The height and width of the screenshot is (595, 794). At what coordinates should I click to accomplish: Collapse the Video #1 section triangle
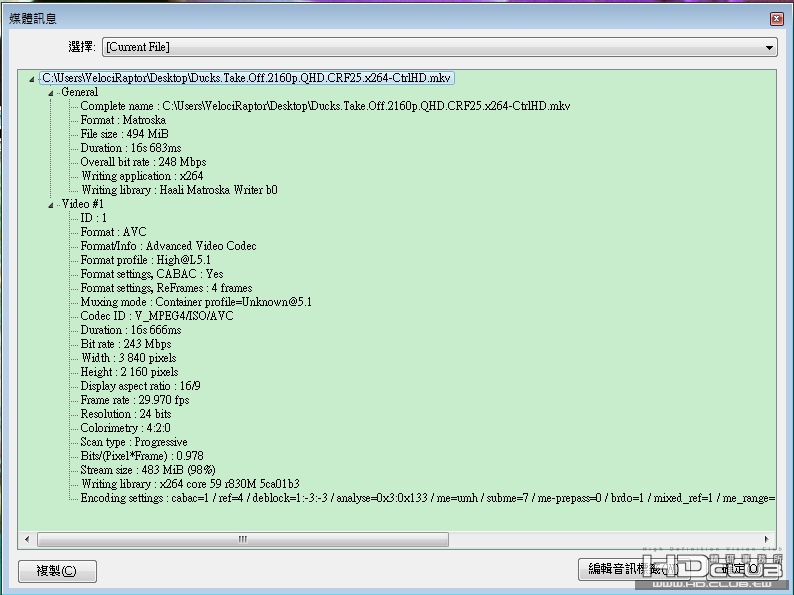[x=51, y=205]
